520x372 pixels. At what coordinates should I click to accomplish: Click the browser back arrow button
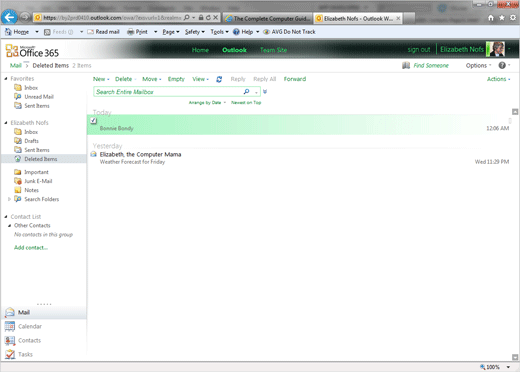pos(9,17)
